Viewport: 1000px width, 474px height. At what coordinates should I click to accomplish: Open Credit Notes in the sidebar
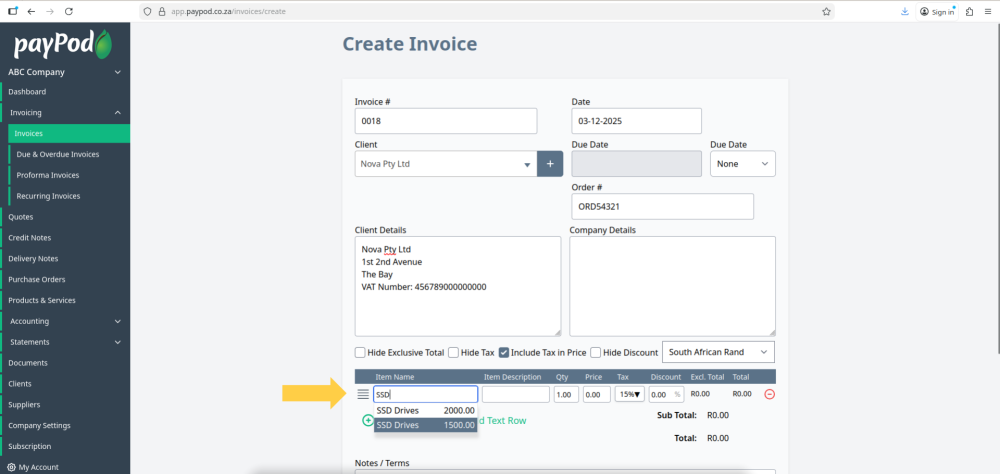tap(30, 238)
